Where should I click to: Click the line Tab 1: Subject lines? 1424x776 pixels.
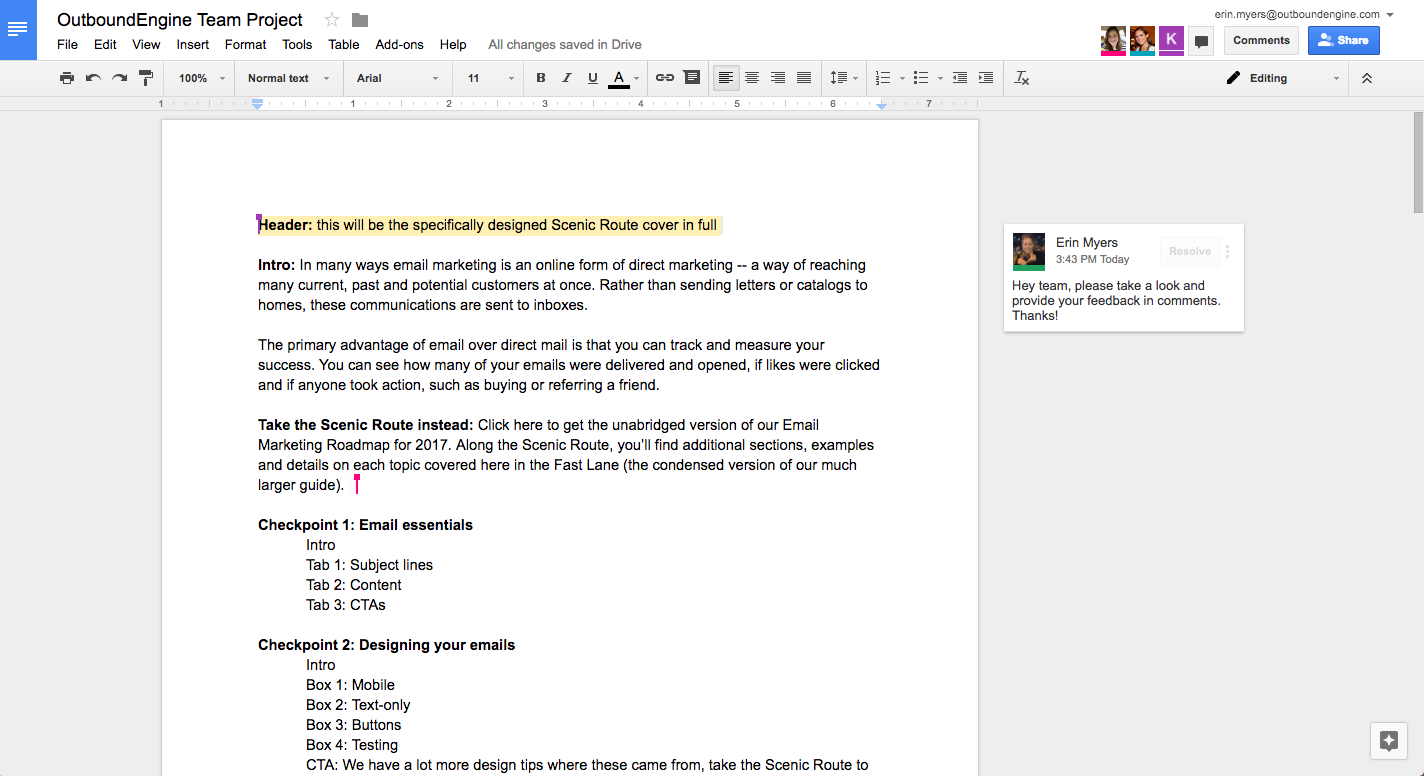click(x=369, y=565)
